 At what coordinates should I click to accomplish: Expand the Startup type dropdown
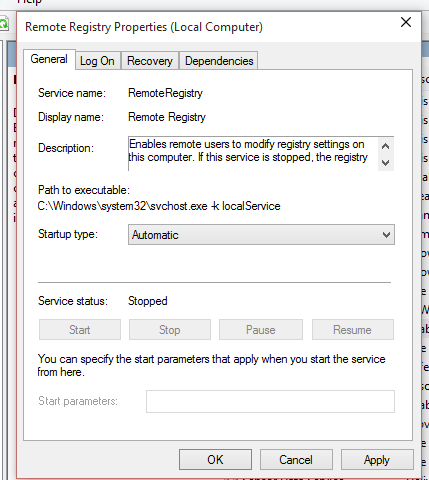[x=261, y=235]
